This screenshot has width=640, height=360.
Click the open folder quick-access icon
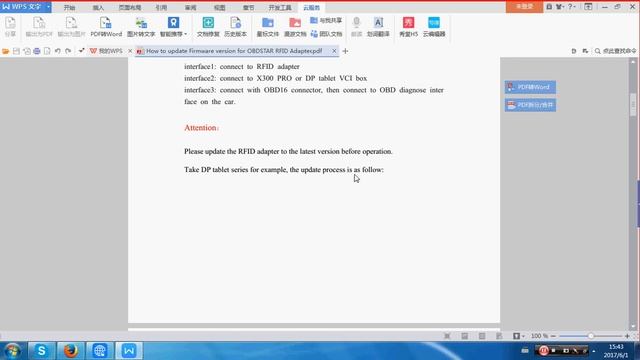click(6, 51)
